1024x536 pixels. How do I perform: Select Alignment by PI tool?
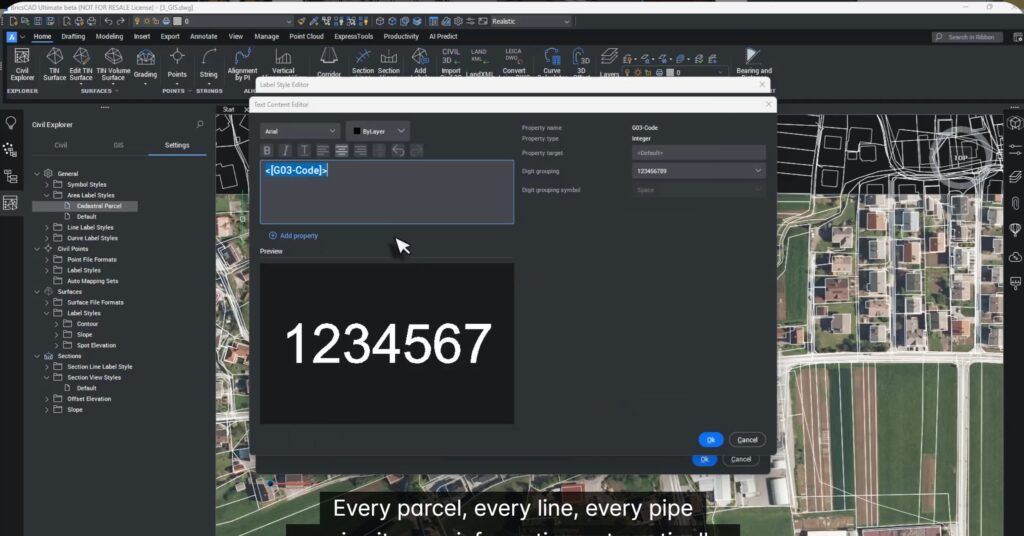point(242,64)
